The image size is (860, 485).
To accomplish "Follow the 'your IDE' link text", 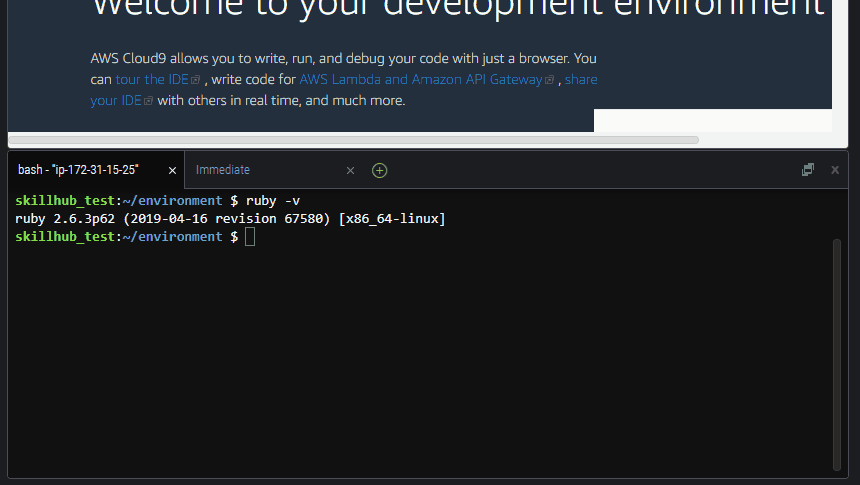I will 116,100.
